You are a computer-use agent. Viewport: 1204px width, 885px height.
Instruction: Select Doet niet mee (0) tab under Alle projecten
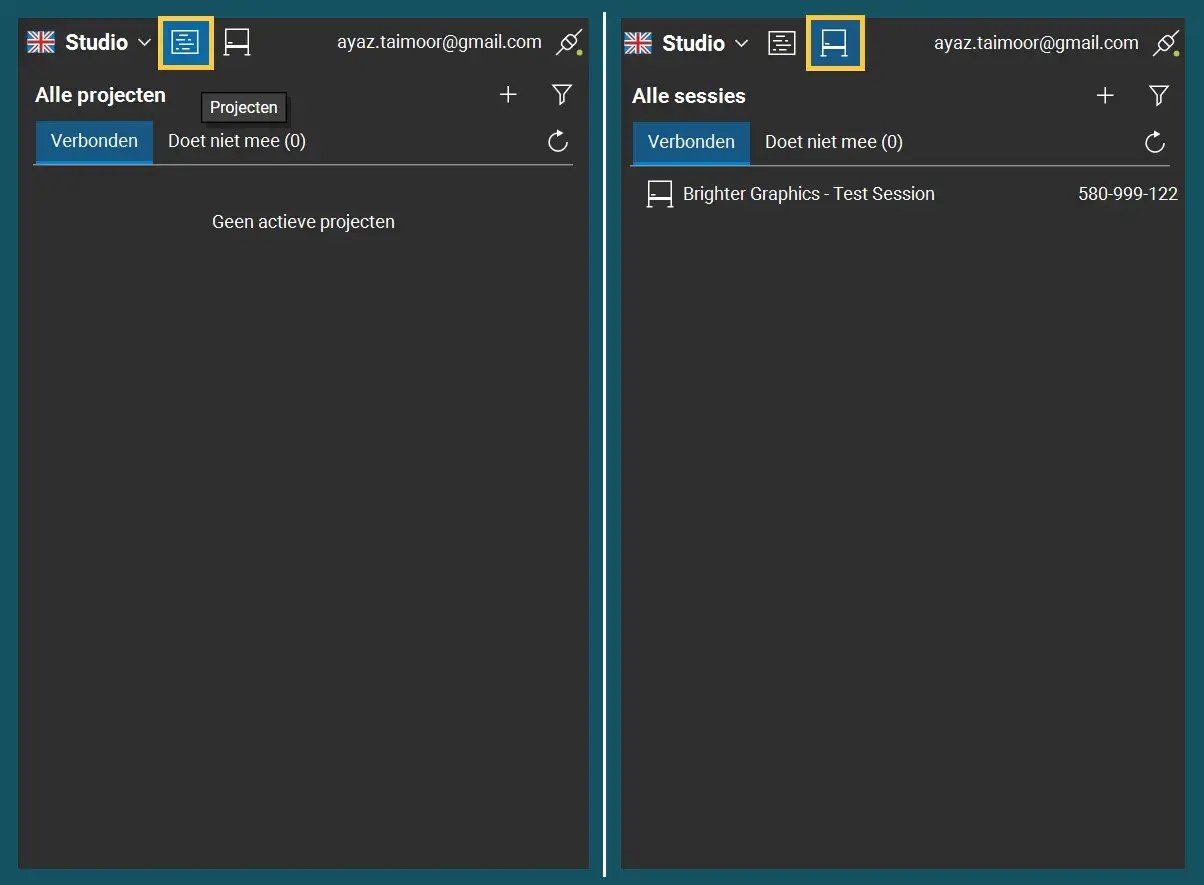pyautogui.click(x=237, y=141)
